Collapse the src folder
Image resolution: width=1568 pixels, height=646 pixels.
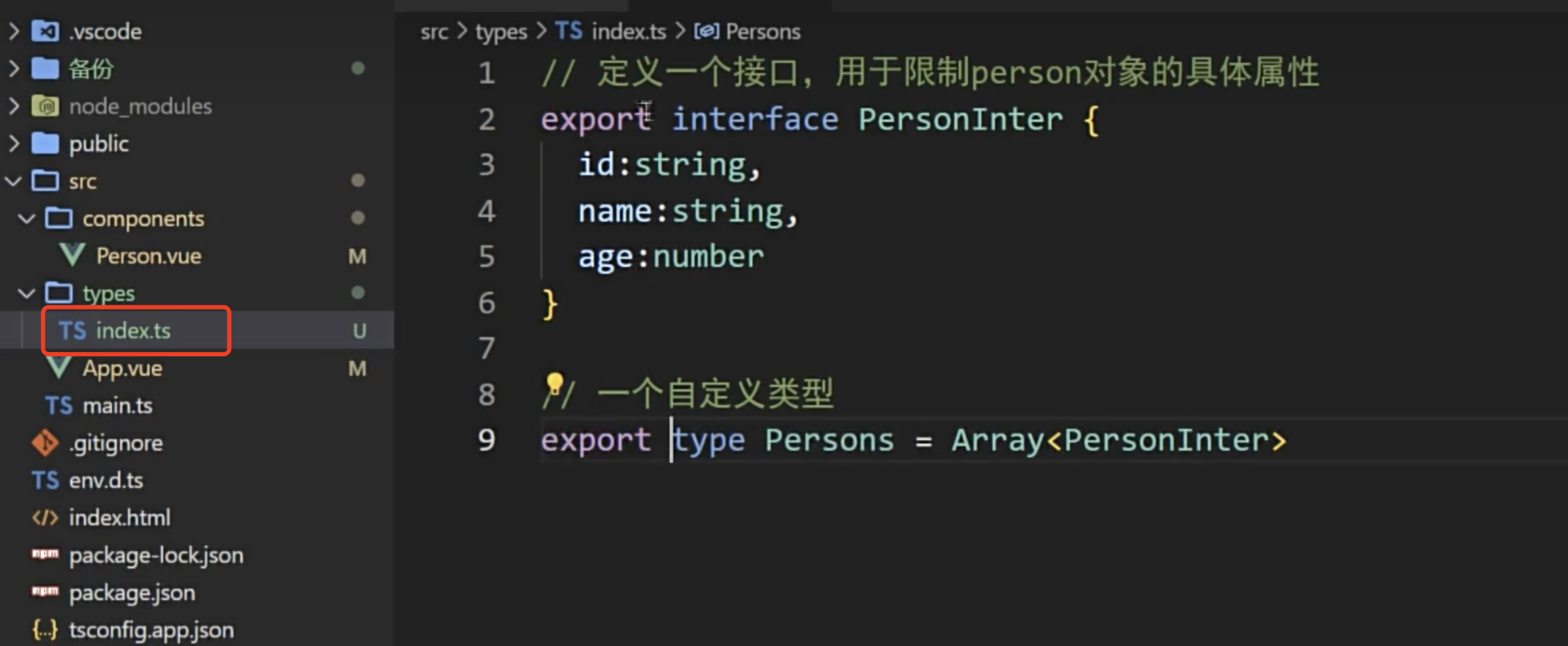pyautogui.click(x=13, y=181)
